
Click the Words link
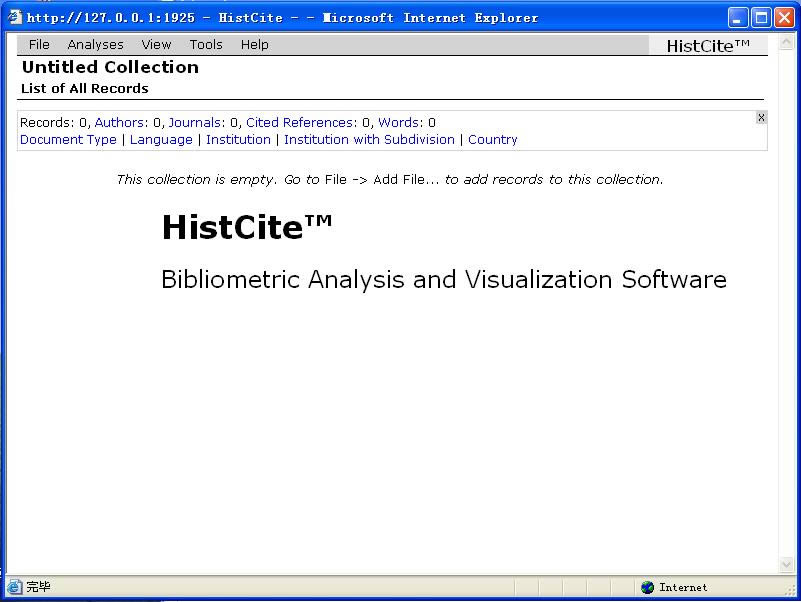tap(399, 123)
